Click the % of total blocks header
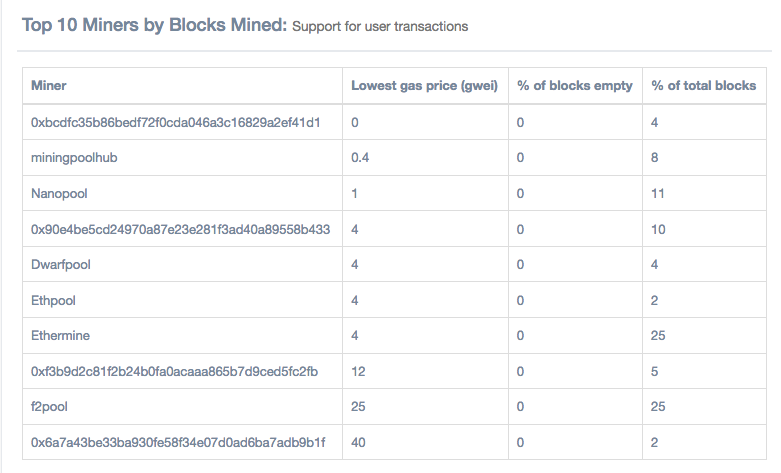Viewport: 781px width, 473px height. click(703, 86)
